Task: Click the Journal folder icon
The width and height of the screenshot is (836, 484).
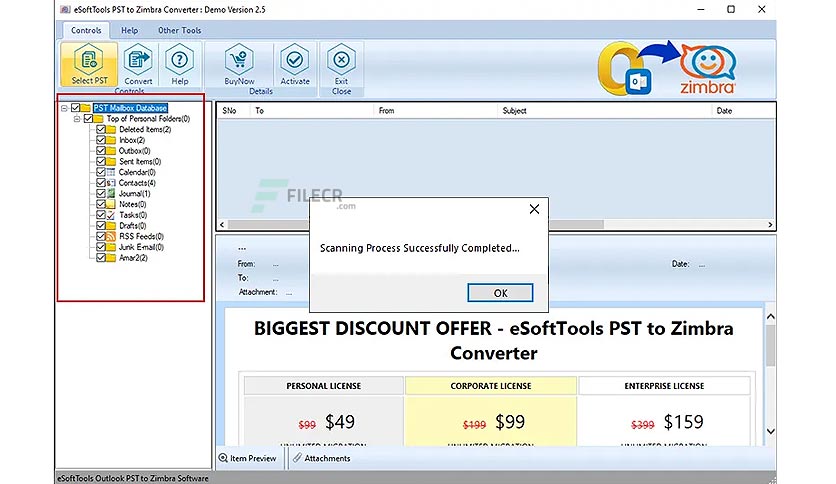Action: tap(111, 193)
